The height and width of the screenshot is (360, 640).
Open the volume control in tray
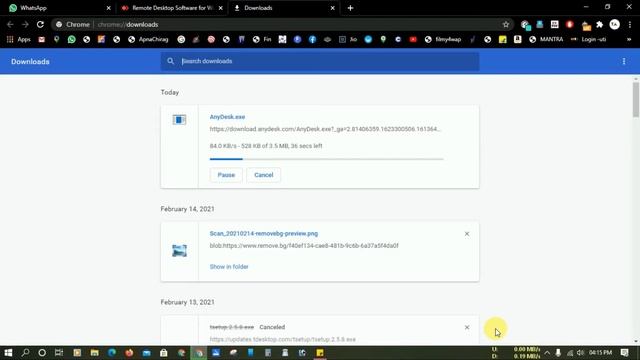pyautogui.click(x=580, y=353)
